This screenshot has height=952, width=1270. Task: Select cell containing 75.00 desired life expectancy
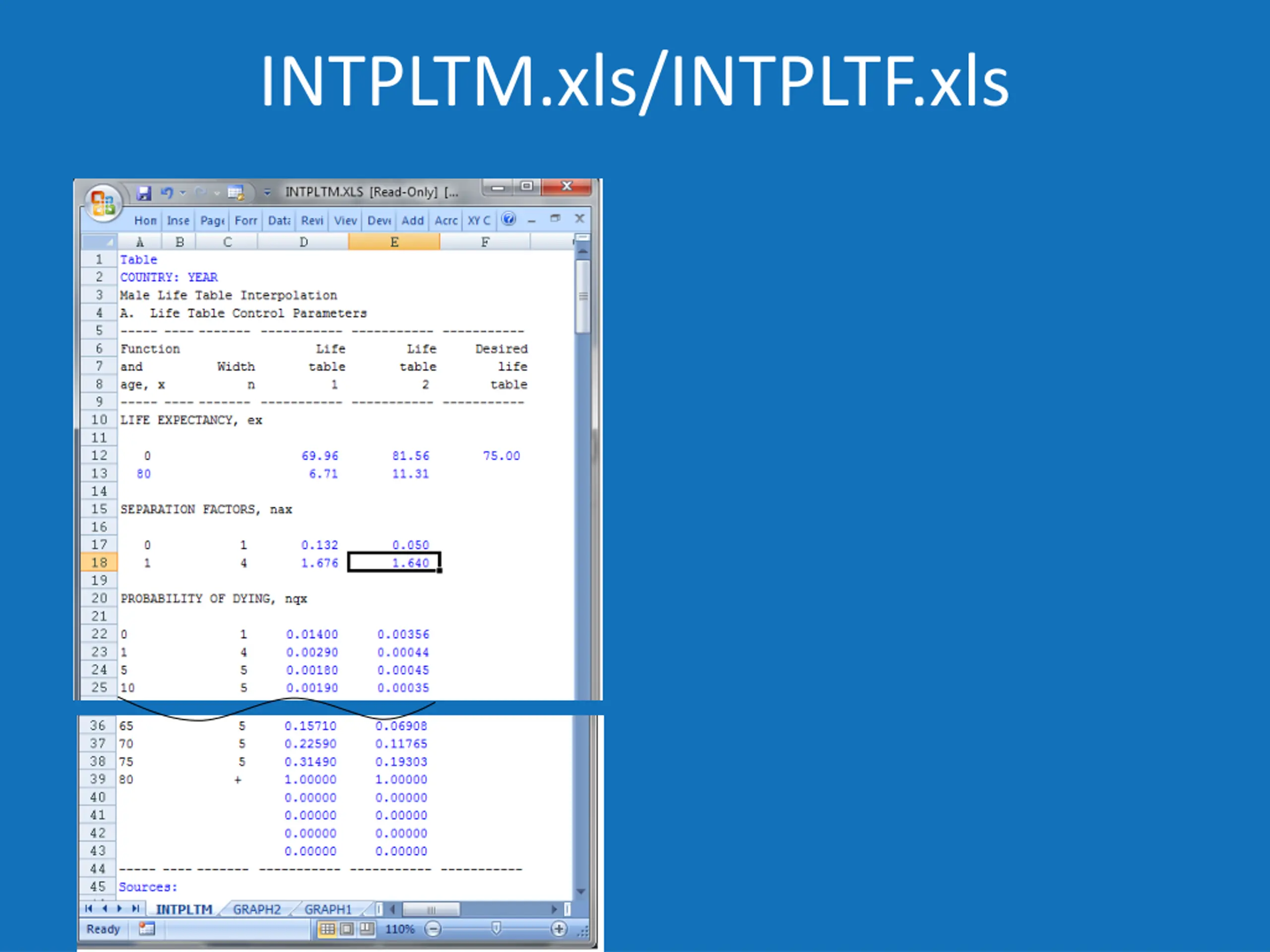point(501,456)
